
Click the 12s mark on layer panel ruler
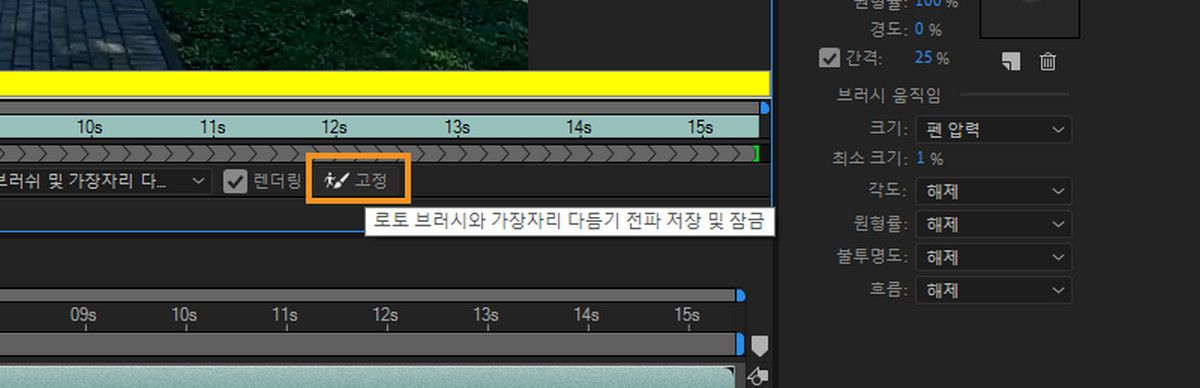[334, 127]
